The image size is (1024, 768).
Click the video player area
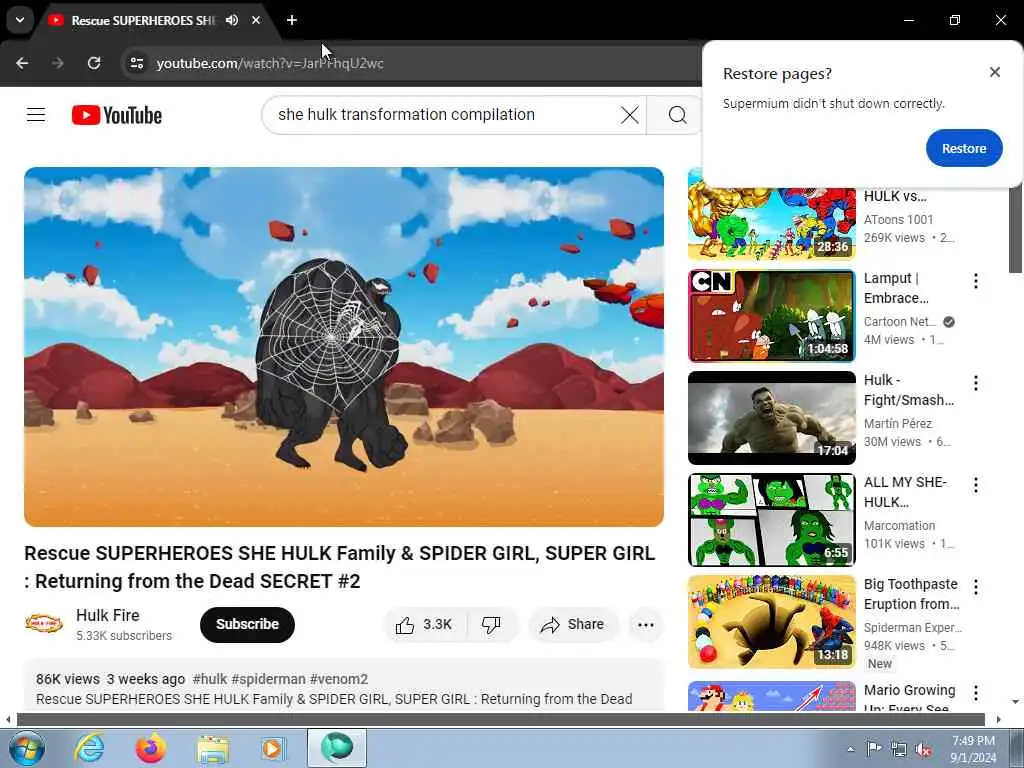click(344, 347)
